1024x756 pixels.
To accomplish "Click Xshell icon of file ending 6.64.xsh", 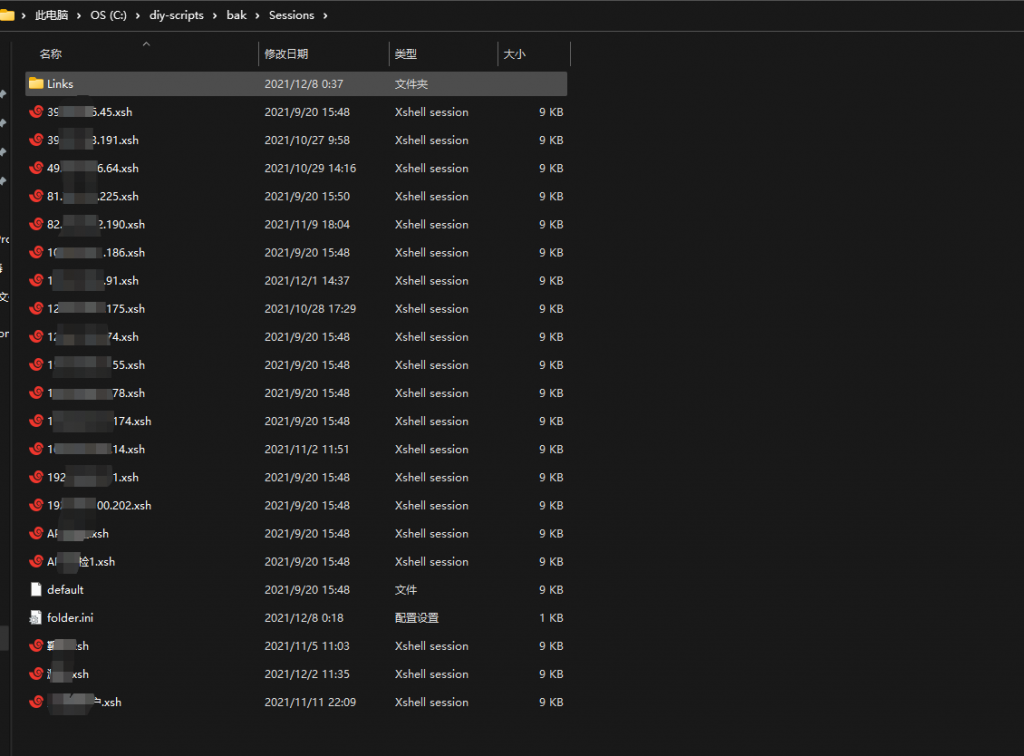I will click(x=36, y=168).
